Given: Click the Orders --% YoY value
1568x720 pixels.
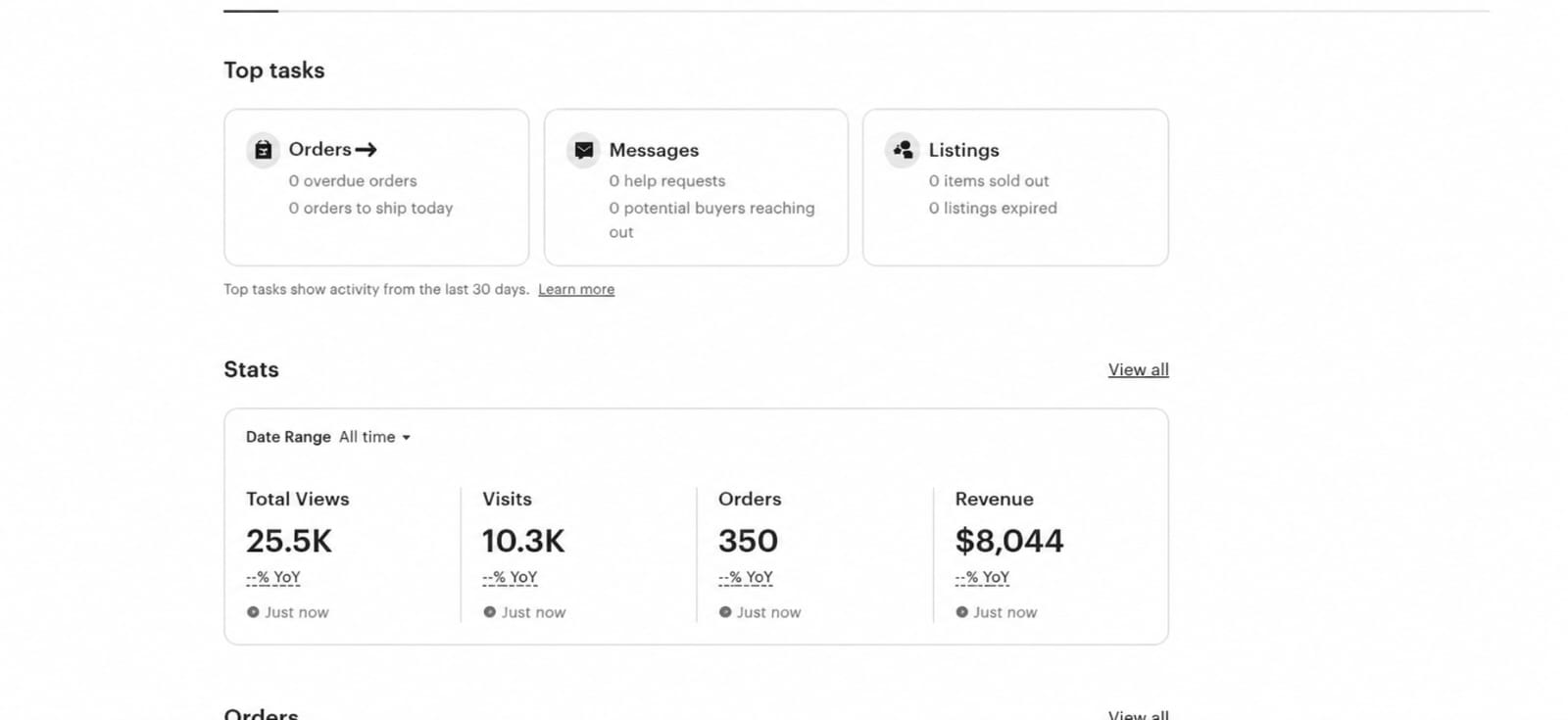Looking at the screenshot, I should click(746, 577).
